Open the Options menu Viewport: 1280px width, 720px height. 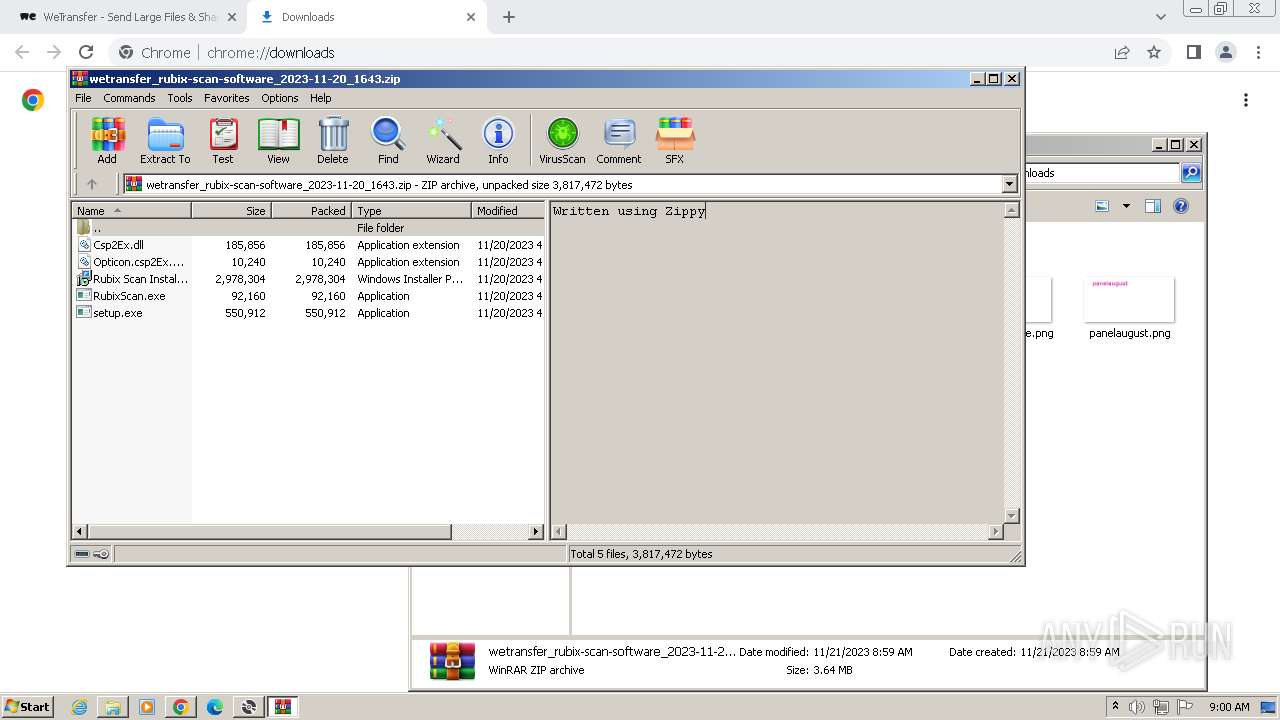(x=280, y=98)
